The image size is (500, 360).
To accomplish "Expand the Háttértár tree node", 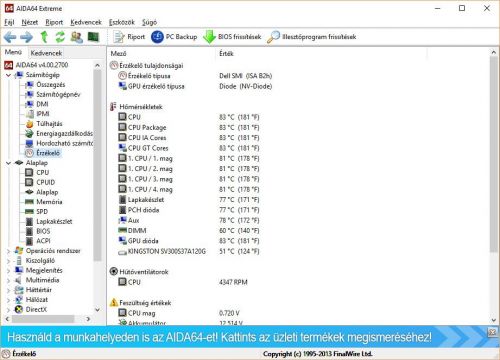I will (8, 290).
